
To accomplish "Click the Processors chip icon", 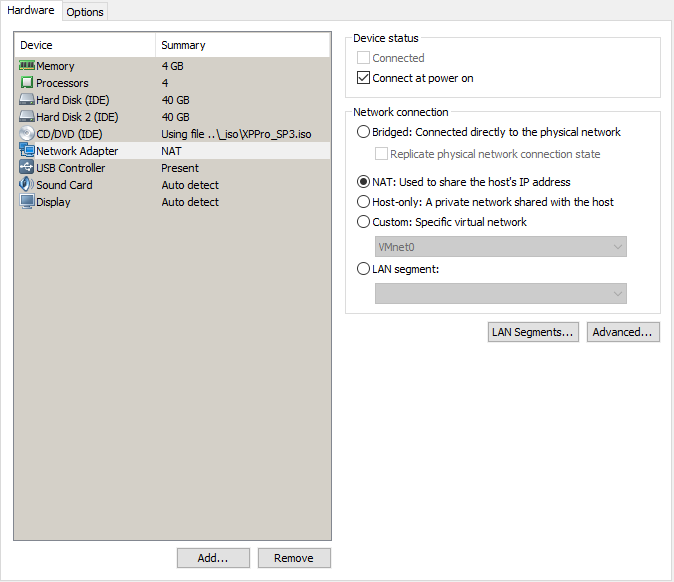I will pyautogui.click(x=27, y=82).
